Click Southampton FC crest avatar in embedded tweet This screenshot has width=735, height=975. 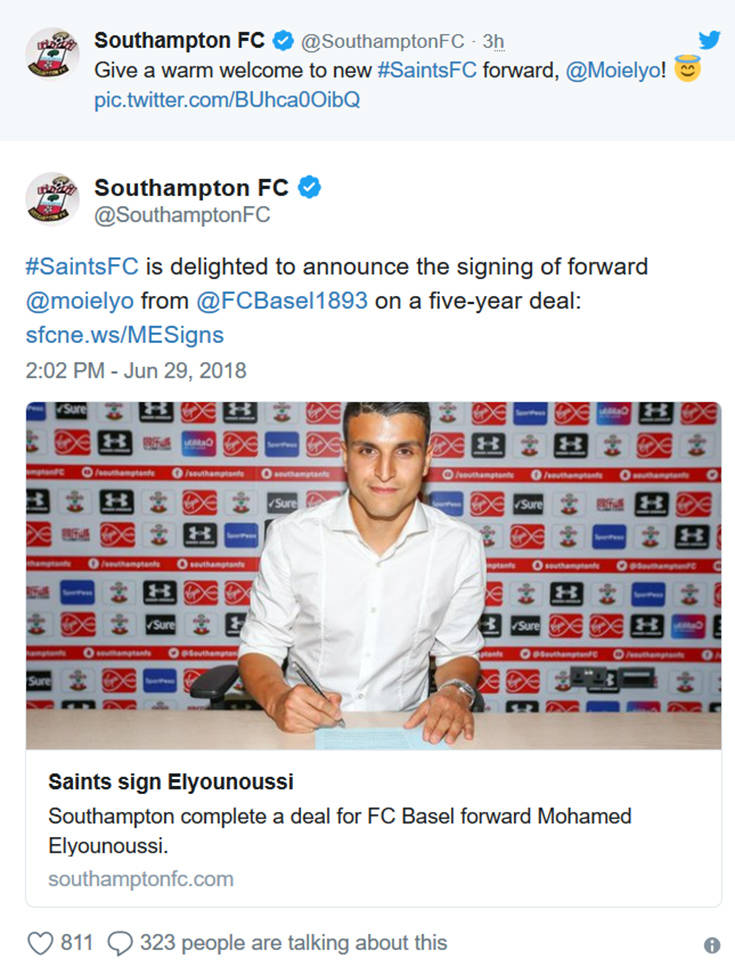pos(52,199)
